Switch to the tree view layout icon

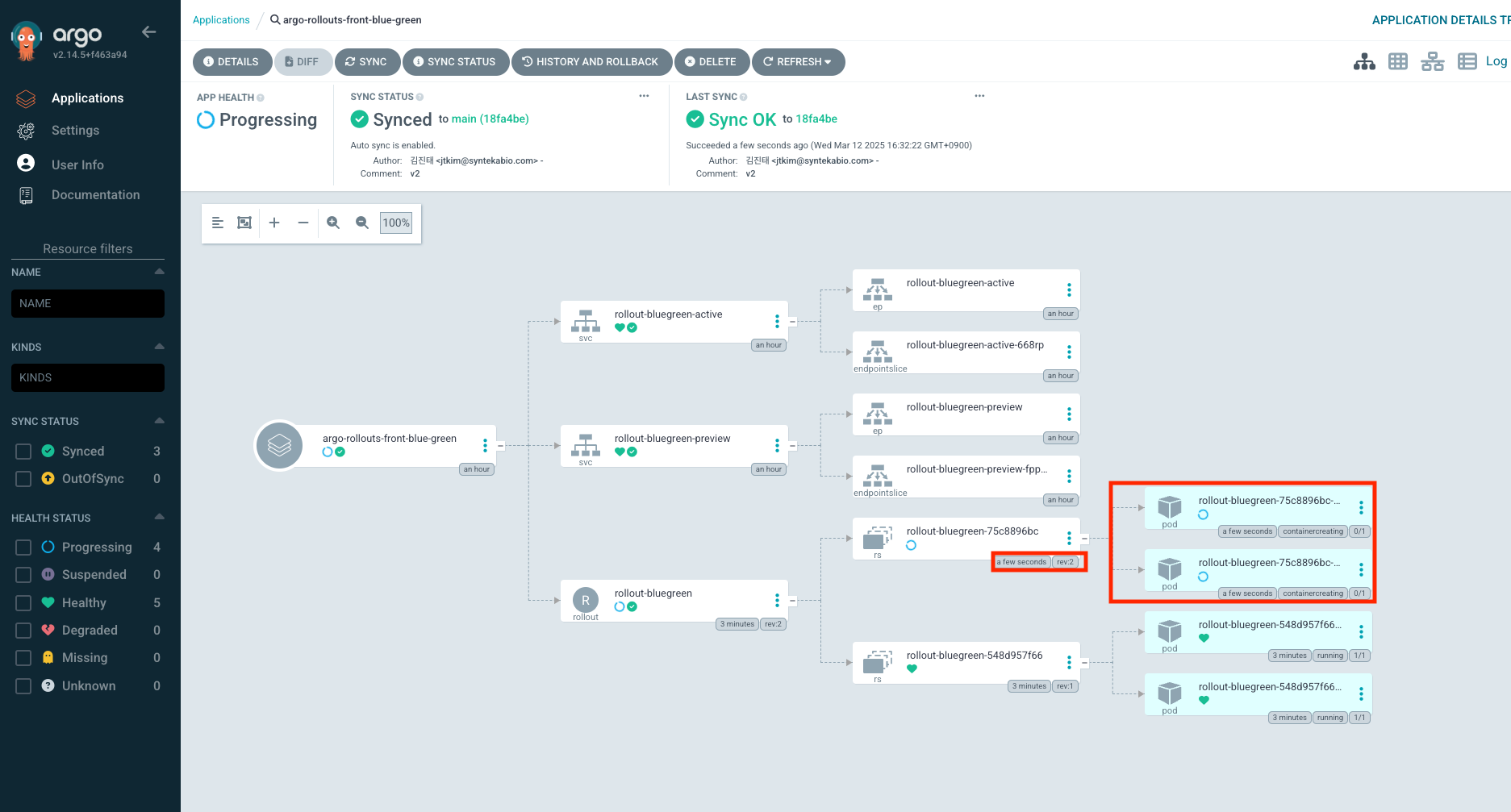click(1364, 61)
